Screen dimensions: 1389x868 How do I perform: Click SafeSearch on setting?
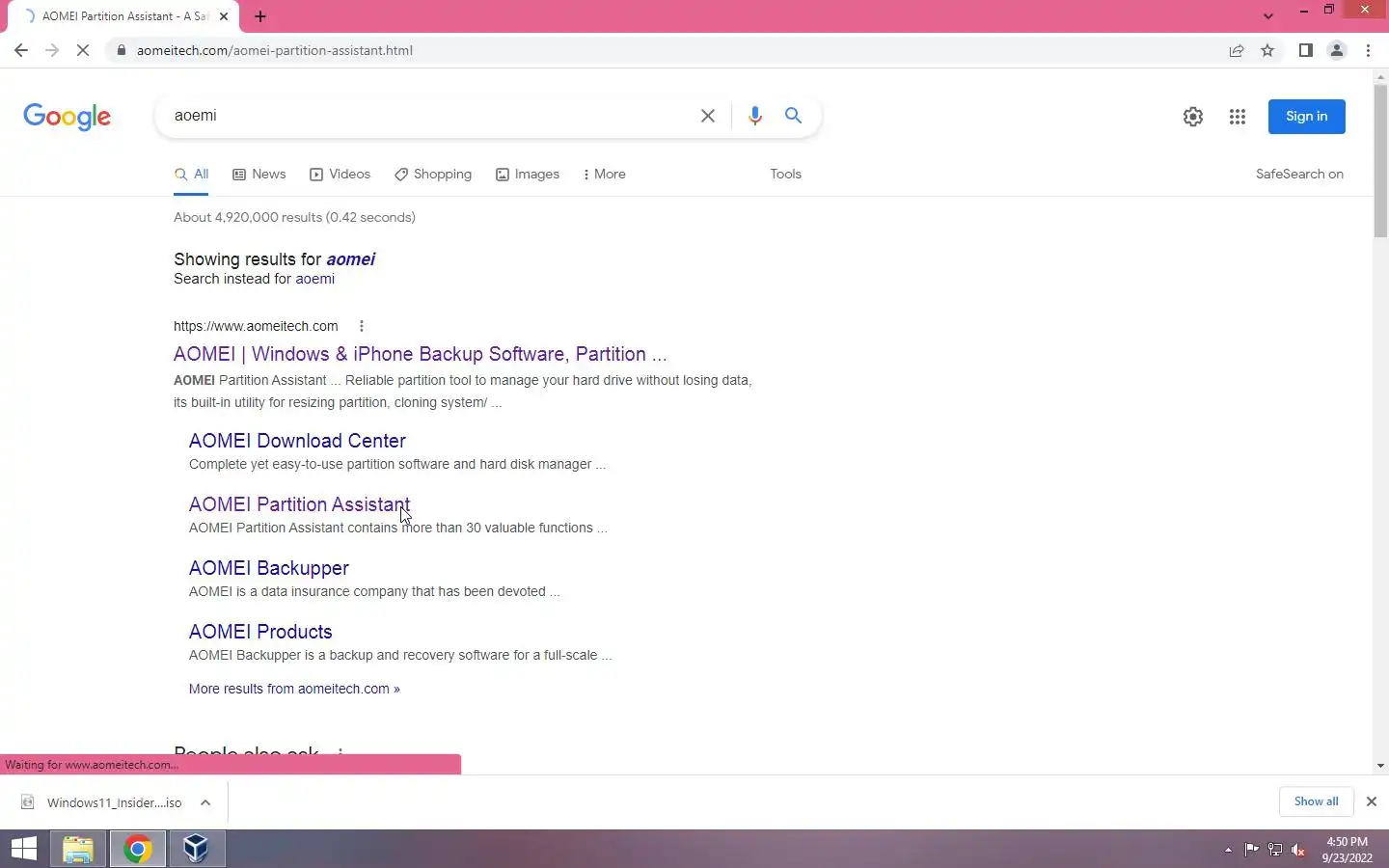click(x=1299, y=175)
